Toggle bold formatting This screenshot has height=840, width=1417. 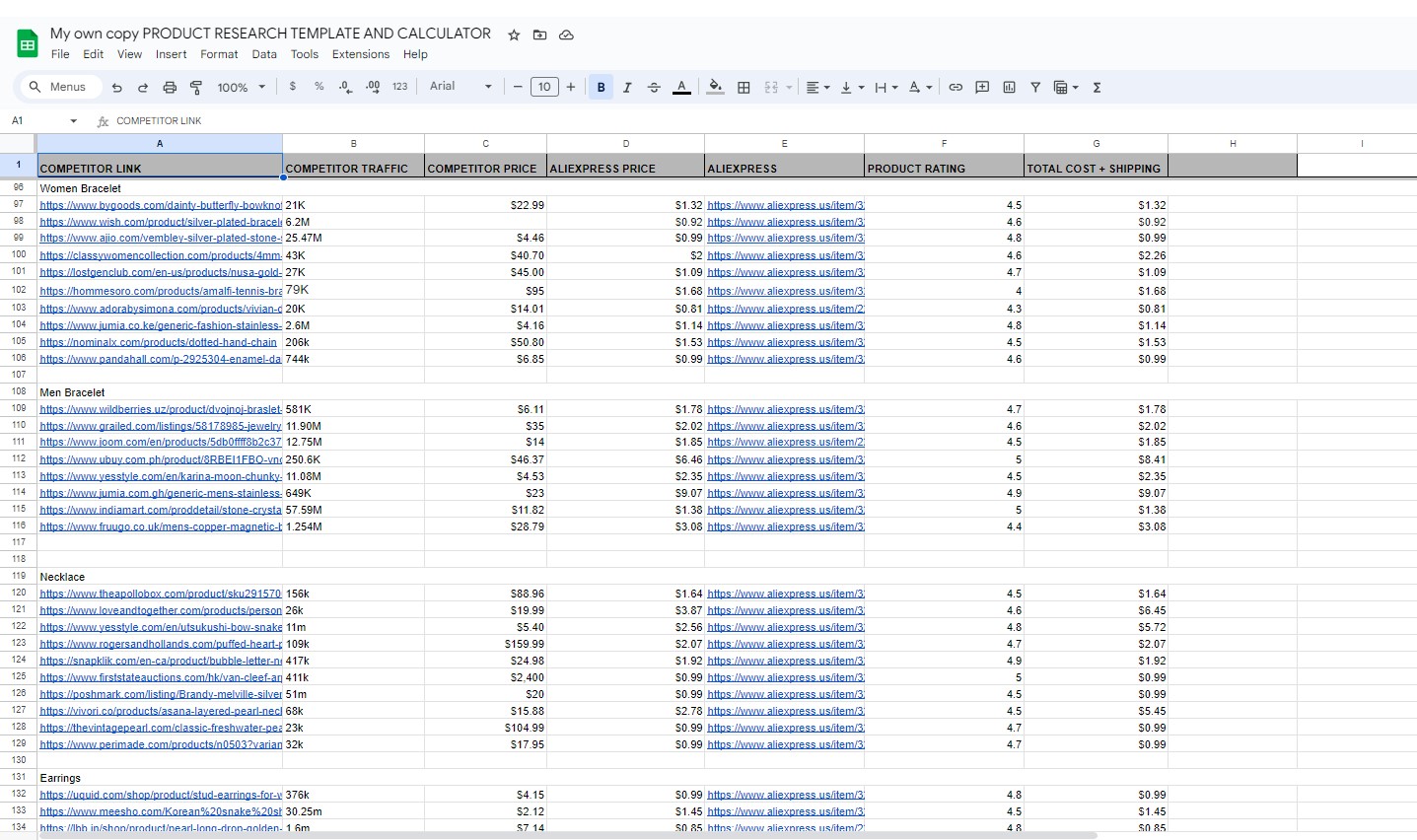(601, 87)
